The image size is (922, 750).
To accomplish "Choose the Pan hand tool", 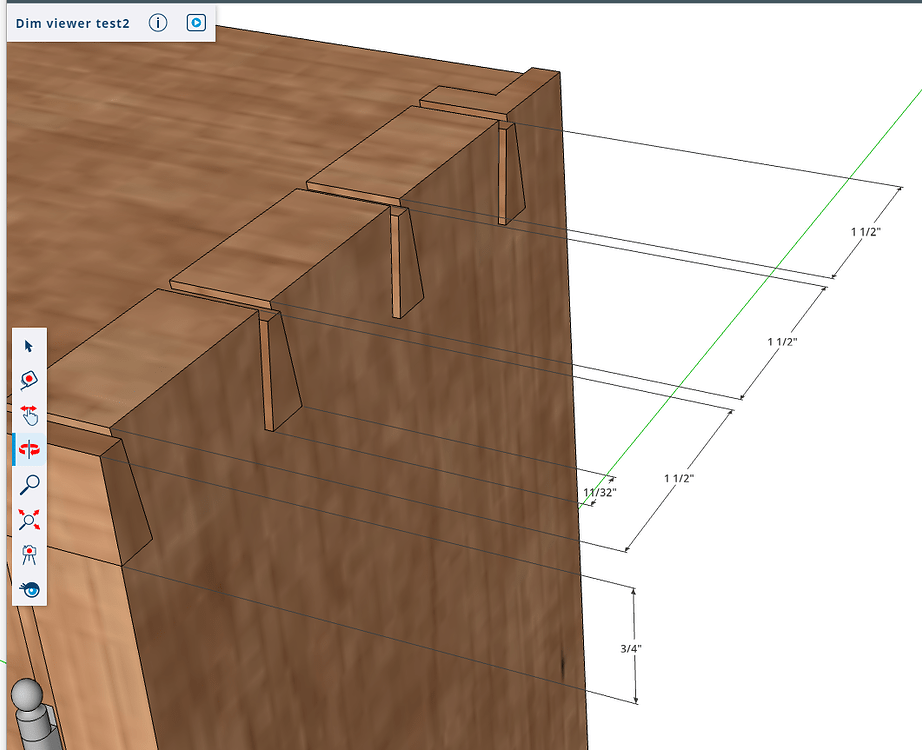I will point(28,414).
